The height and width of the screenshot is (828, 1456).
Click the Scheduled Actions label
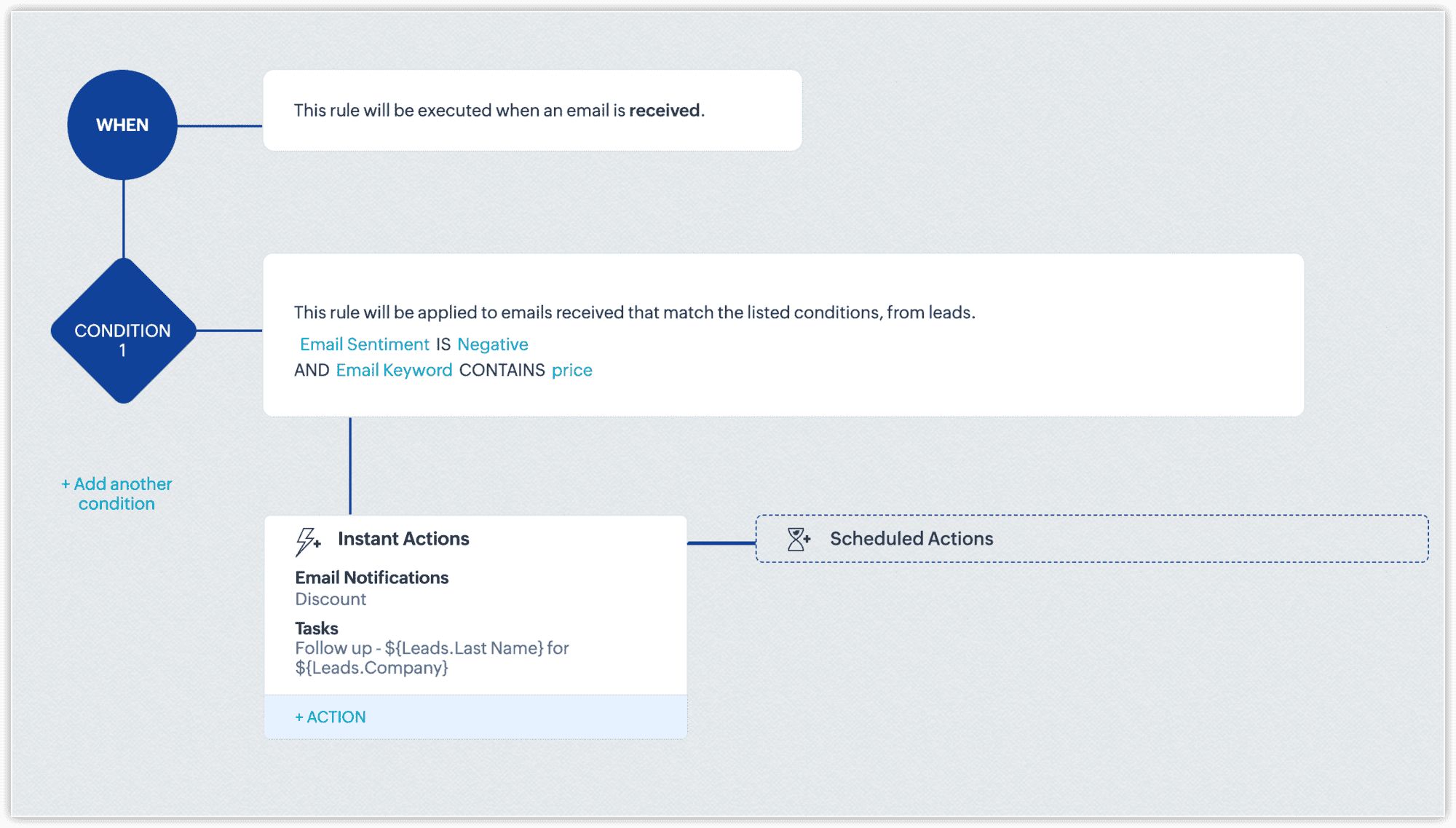click(911, 539)
